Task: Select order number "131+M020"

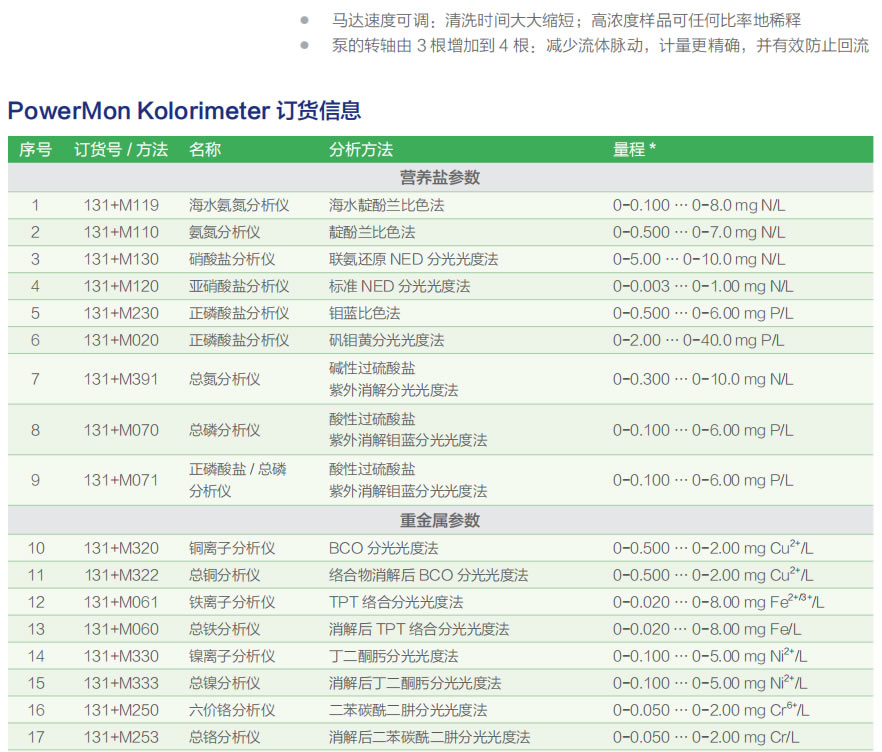Action: pos(121,340)
